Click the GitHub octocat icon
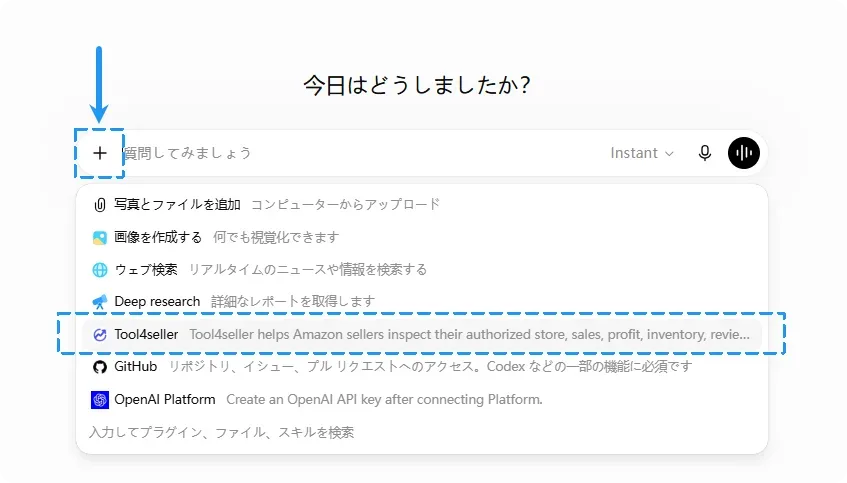The width and height of the screenshot is (847, 483). (100, 367)
